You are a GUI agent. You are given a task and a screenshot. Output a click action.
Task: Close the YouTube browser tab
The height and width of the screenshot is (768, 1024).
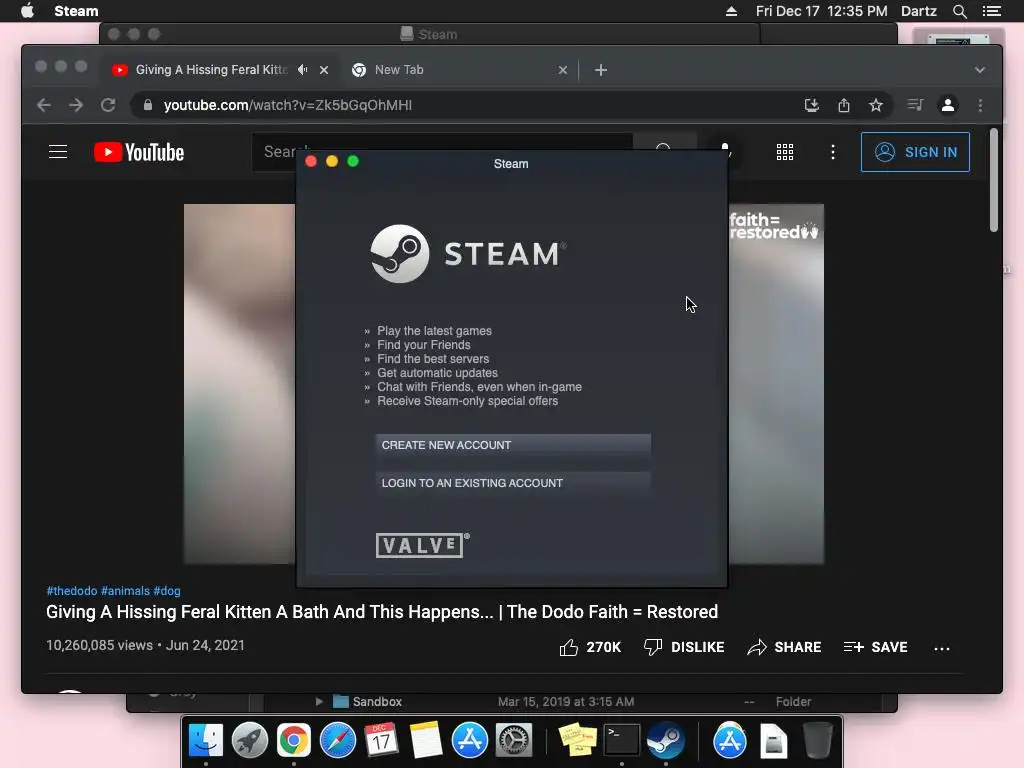pos(324,70)
